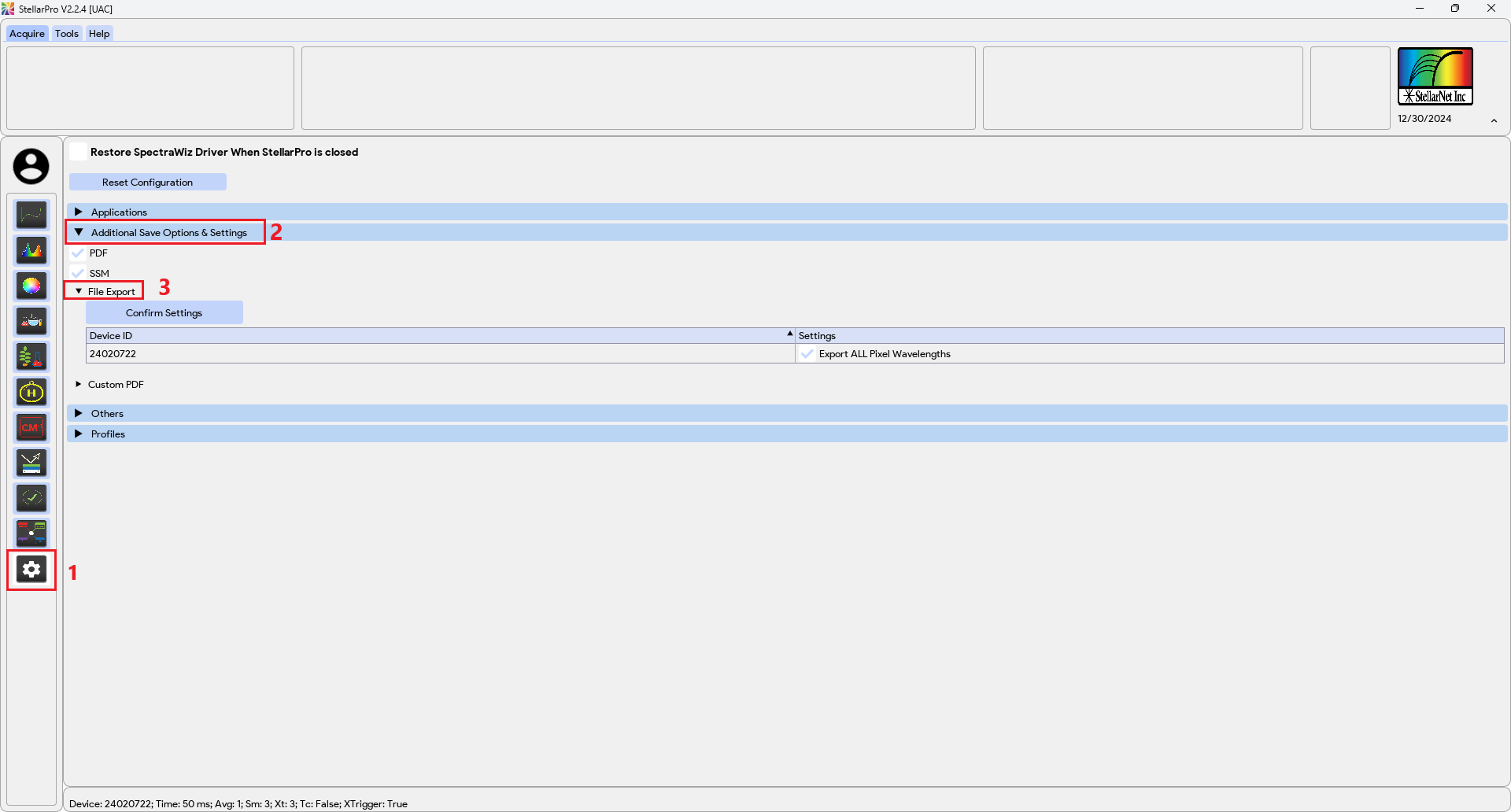Click the Reset Configuration button
Screen dimensions: 1511x812
pyautogui.click(x=147, y=182)
